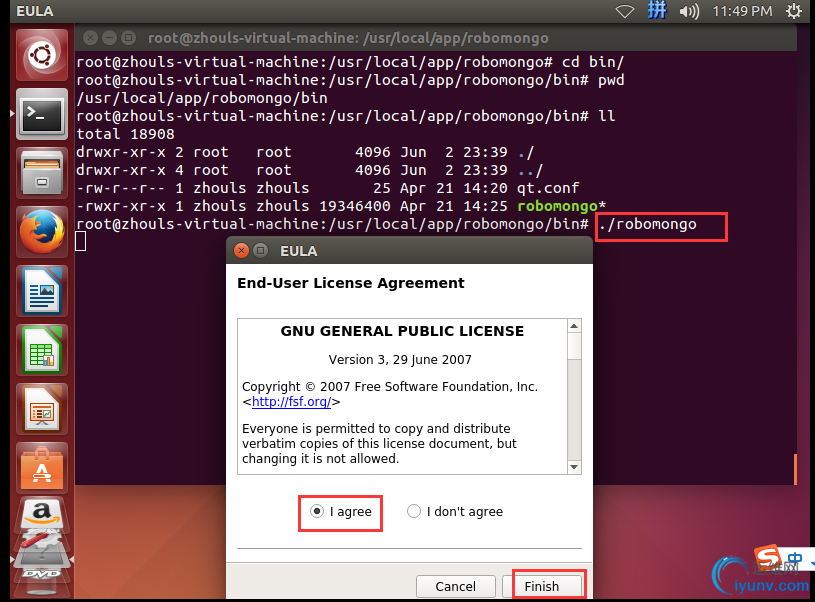Click the End-User License Agreement title
815x602 pixels.
click(351, 283)
